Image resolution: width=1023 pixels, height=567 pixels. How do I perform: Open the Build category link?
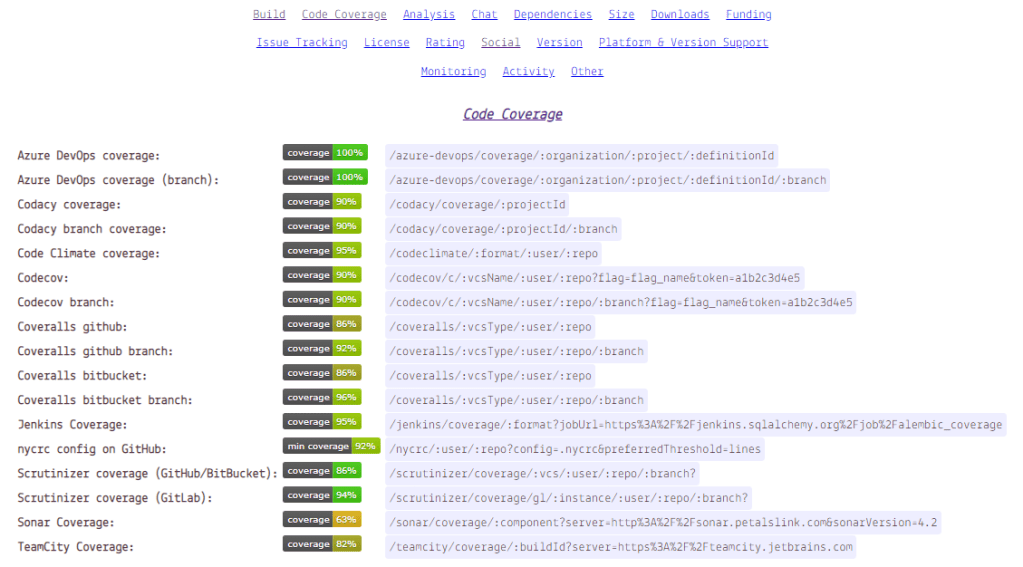[269, 15]
